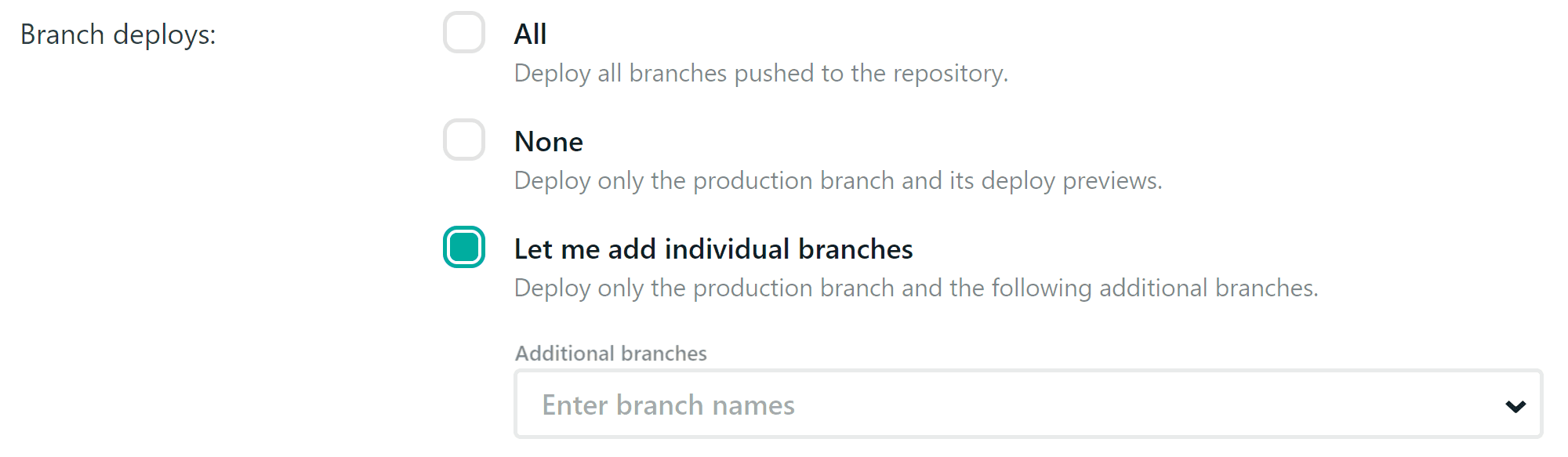Viewport: 1568px width, 457px height.
Task: Toggle the "Let me add individual branches" radio
Action: coord(464,248)
